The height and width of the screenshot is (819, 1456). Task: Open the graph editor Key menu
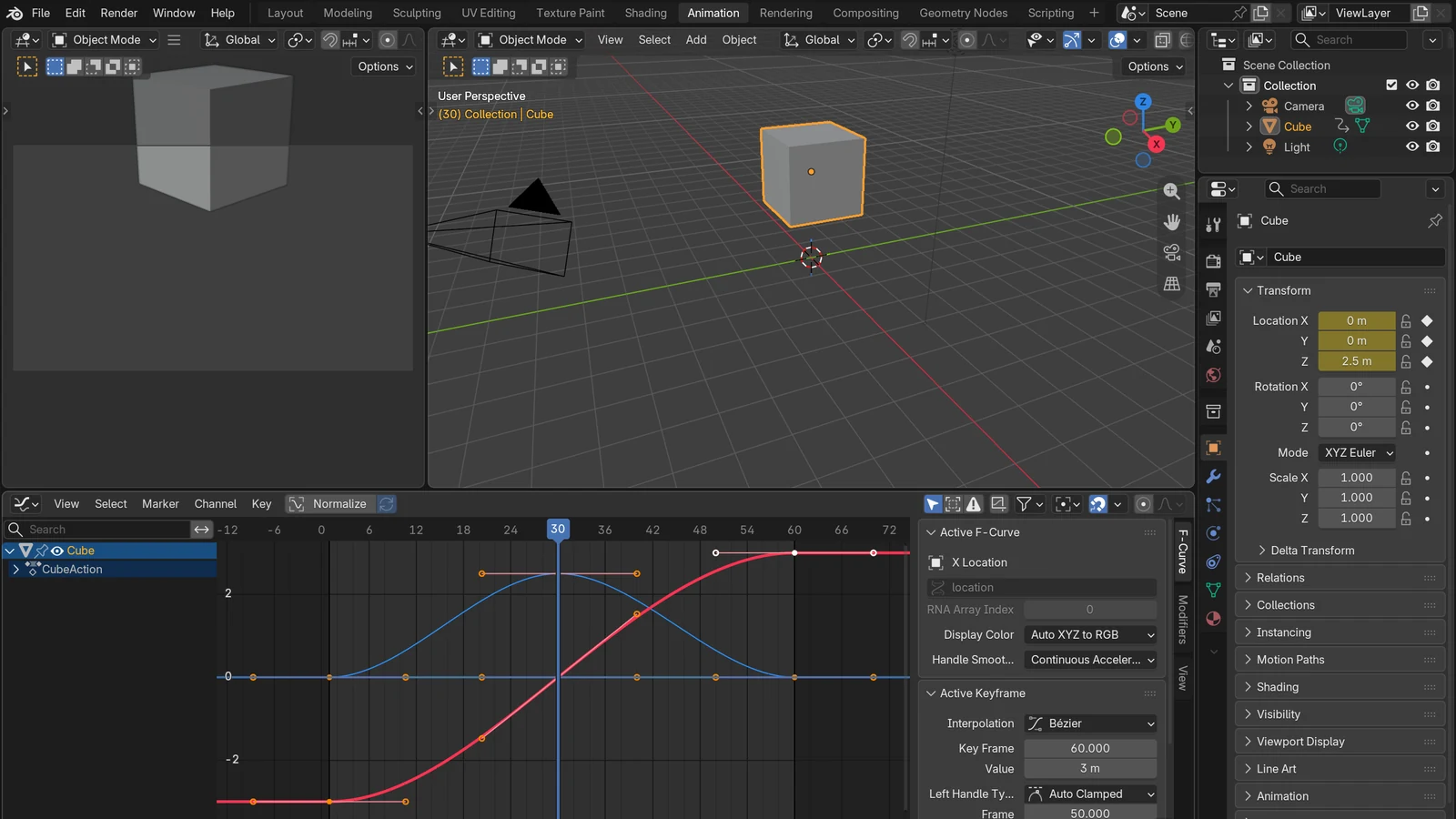(x=261, y=504)
